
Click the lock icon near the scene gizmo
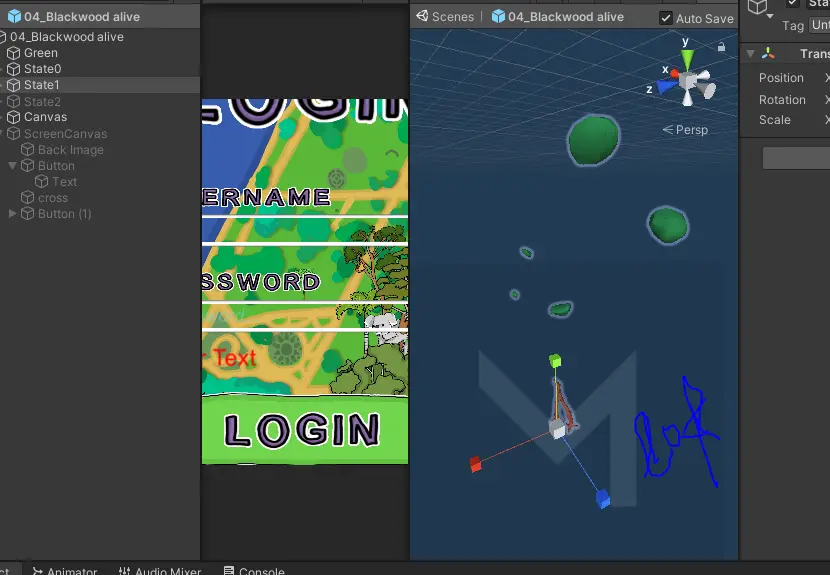pos(721,46)
